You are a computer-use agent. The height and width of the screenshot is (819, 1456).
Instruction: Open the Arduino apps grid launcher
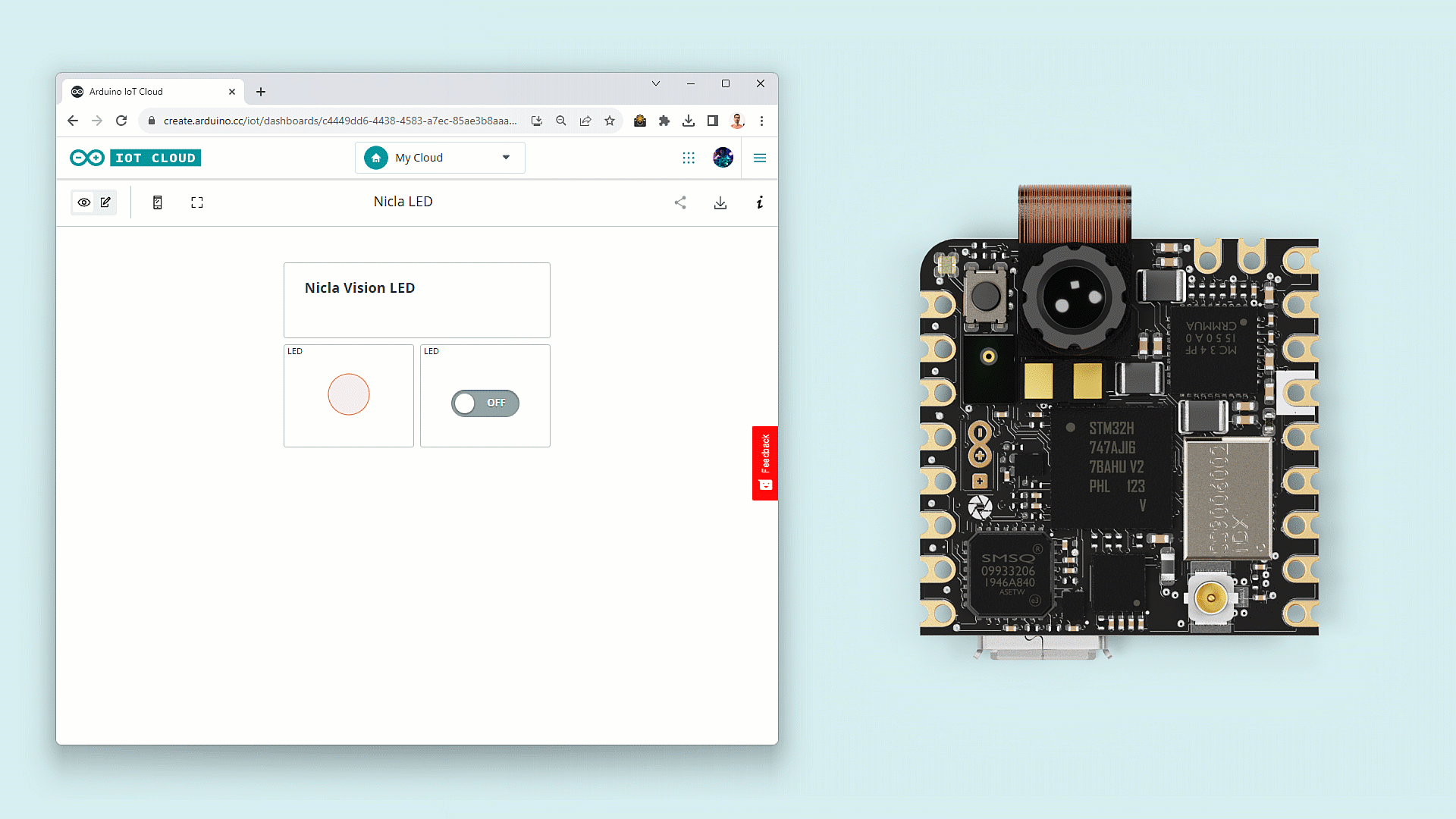[688, 158]
